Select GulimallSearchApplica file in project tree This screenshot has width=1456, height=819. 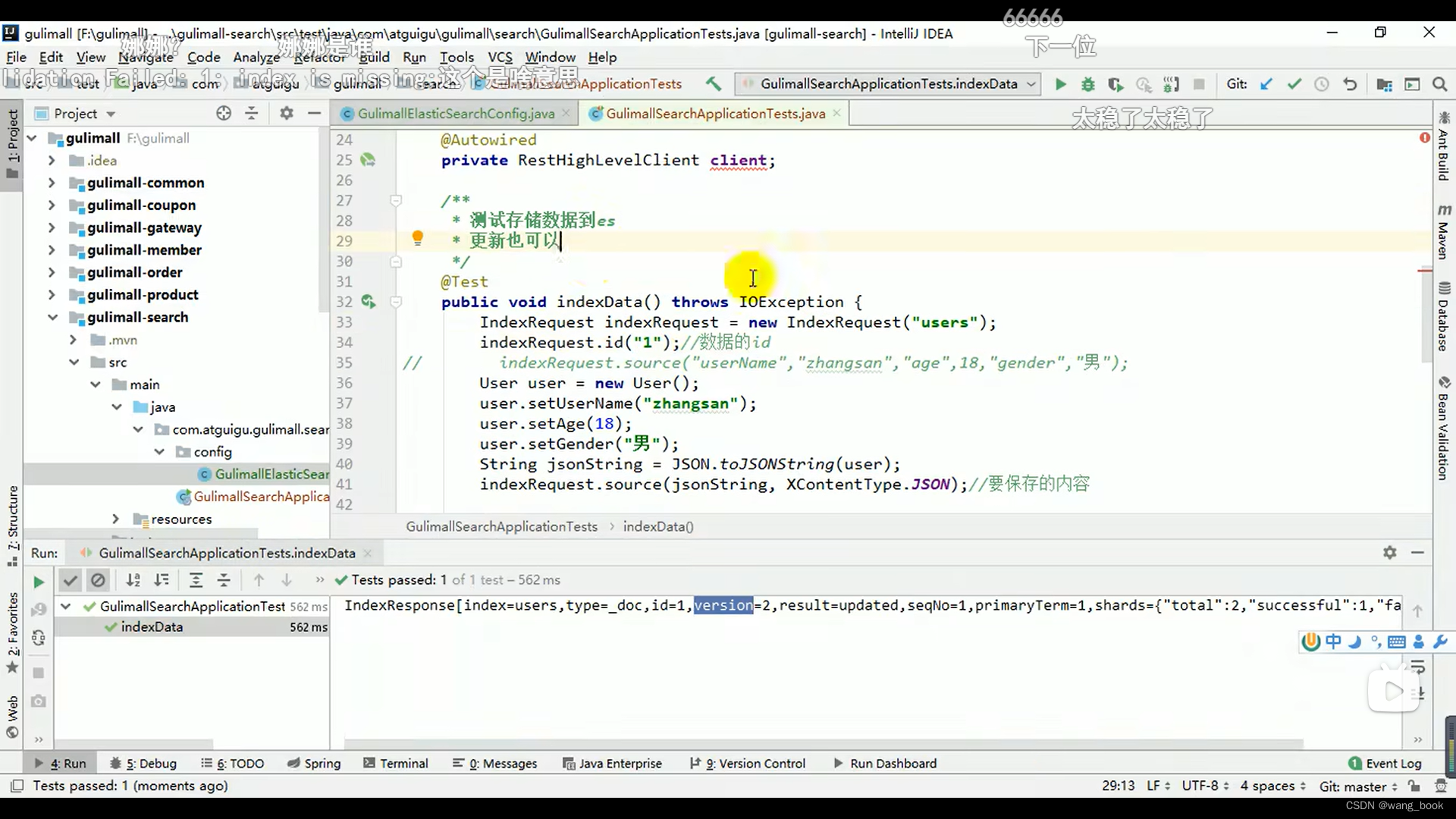tap(254, 496)
